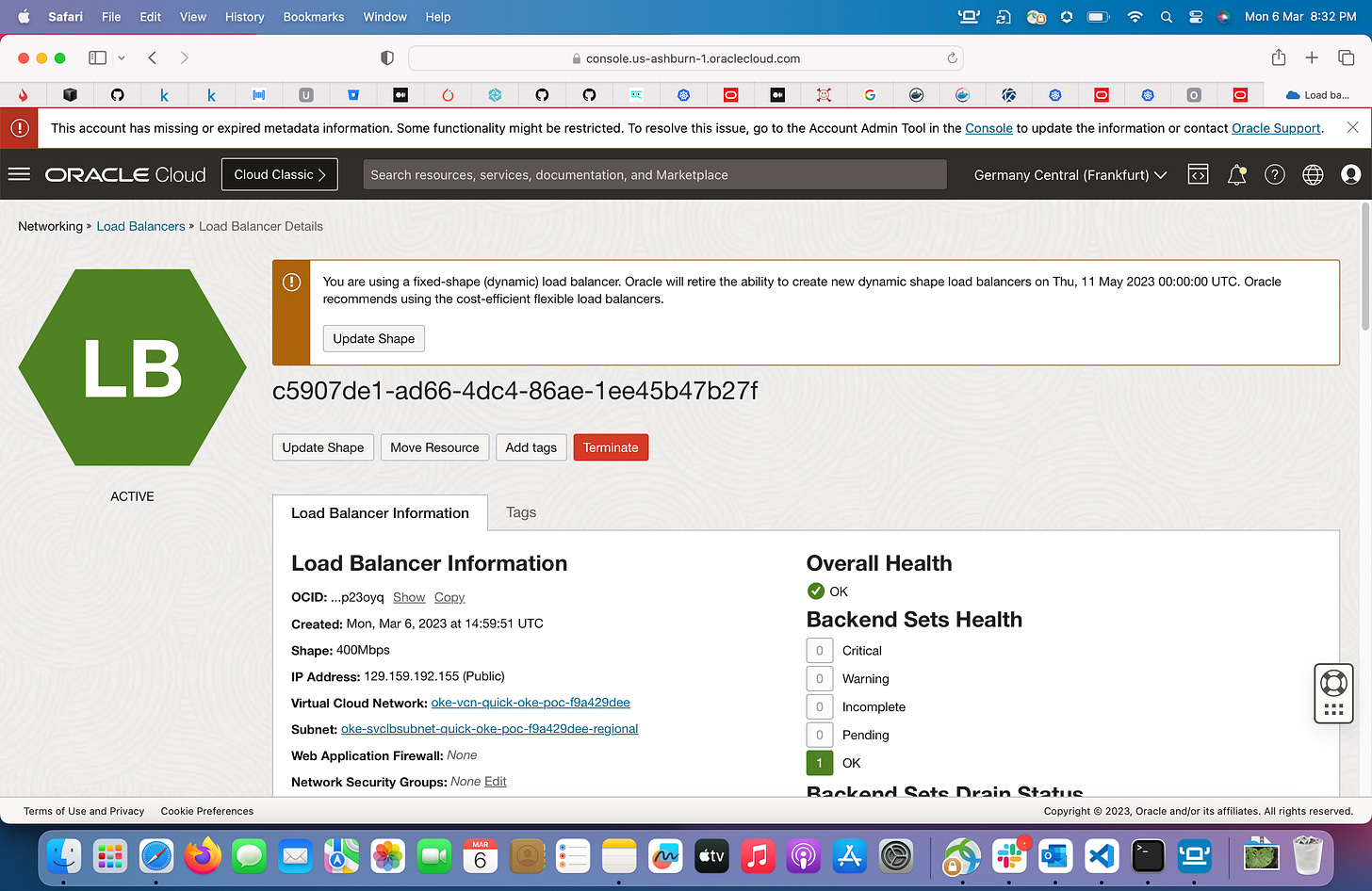Image resolution: width=1372 pixels, height=891 pixels.
Task: Switch to the Tags tab
Action: (521, 512)
